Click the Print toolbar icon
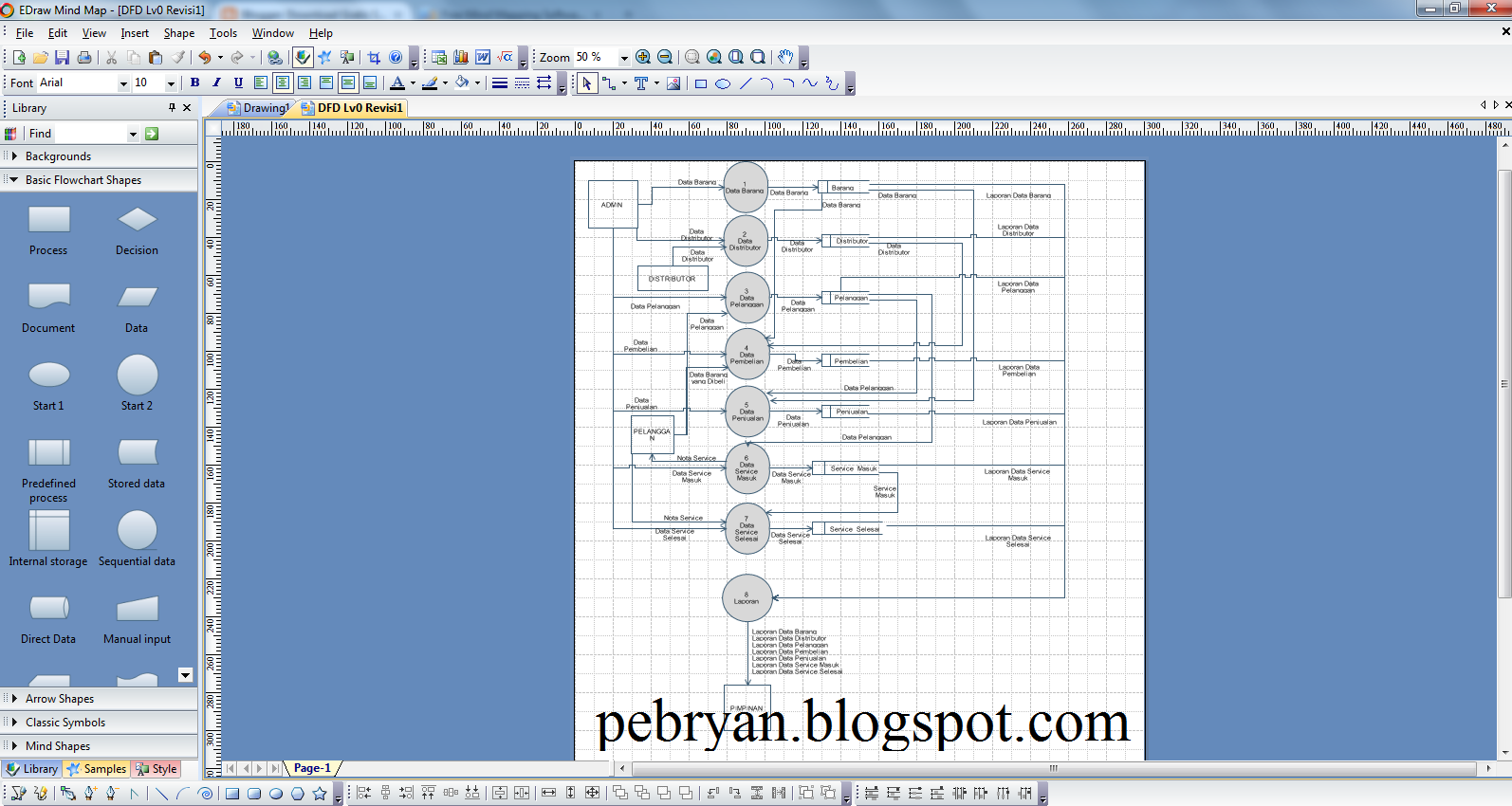This screenshot has height=806, width=1512. 84,58
